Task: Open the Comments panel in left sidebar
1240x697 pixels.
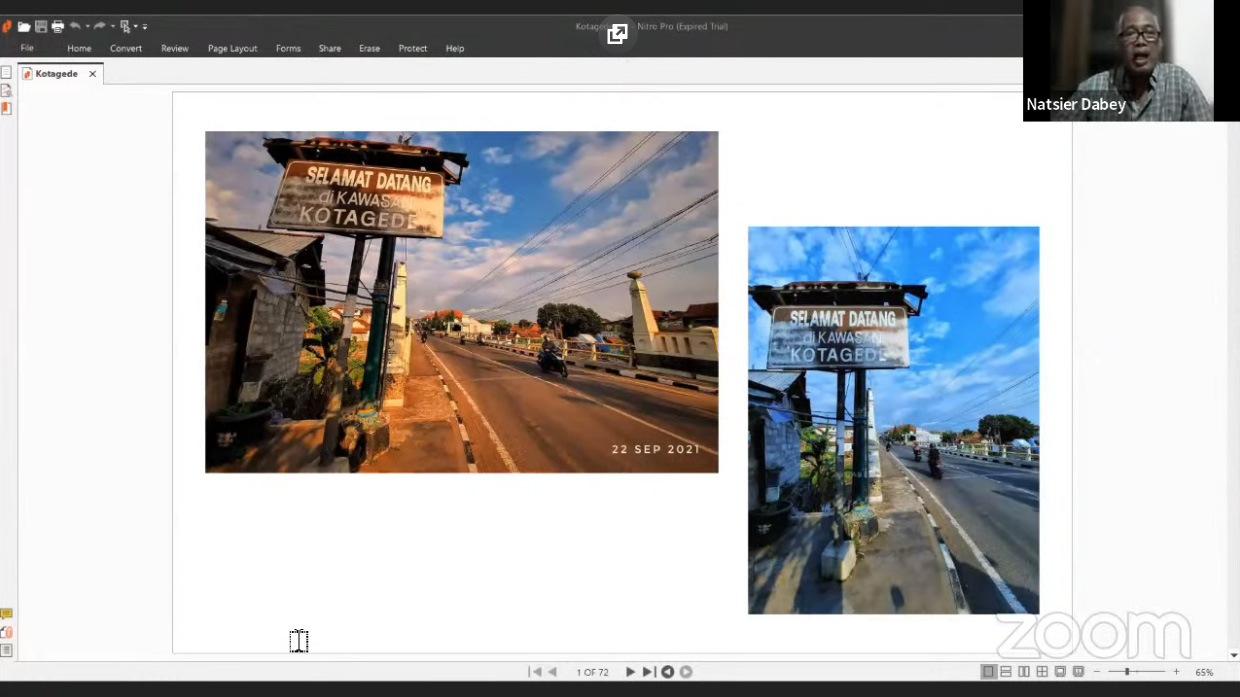Action: point(6,614)
